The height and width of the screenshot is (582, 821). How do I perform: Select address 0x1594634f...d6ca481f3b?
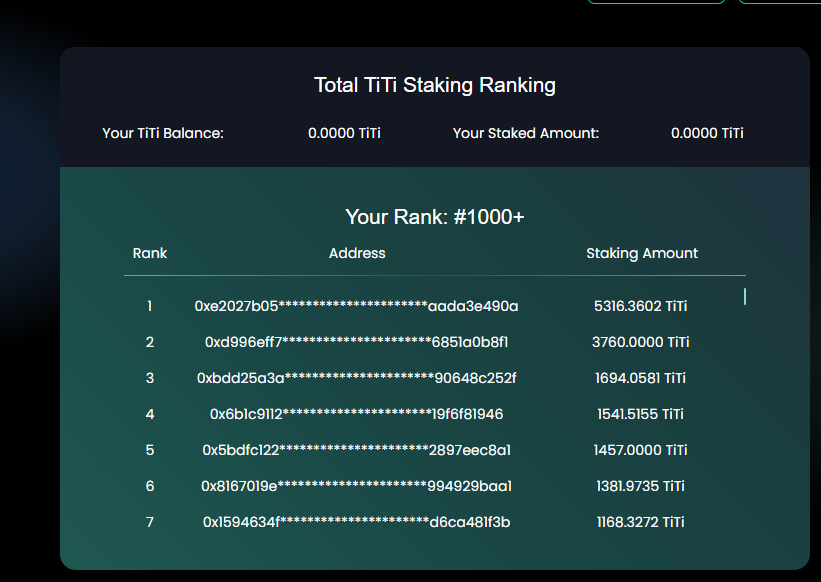(x=357, y=522)
